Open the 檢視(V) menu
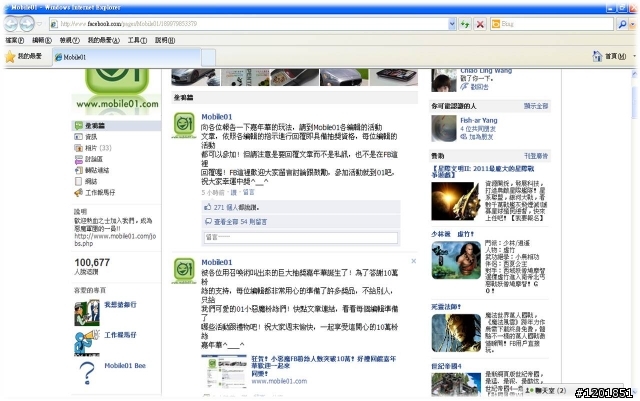Screen dimensions: 640x401 (69, 40)
